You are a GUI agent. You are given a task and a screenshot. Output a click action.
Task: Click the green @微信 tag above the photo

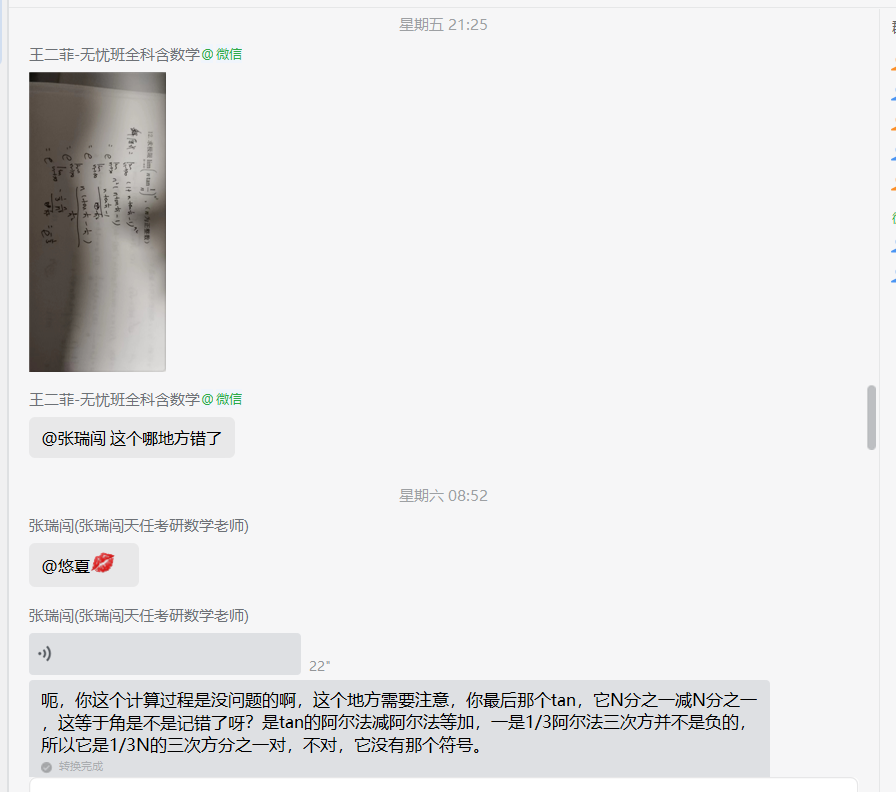[x=222, y=54]
